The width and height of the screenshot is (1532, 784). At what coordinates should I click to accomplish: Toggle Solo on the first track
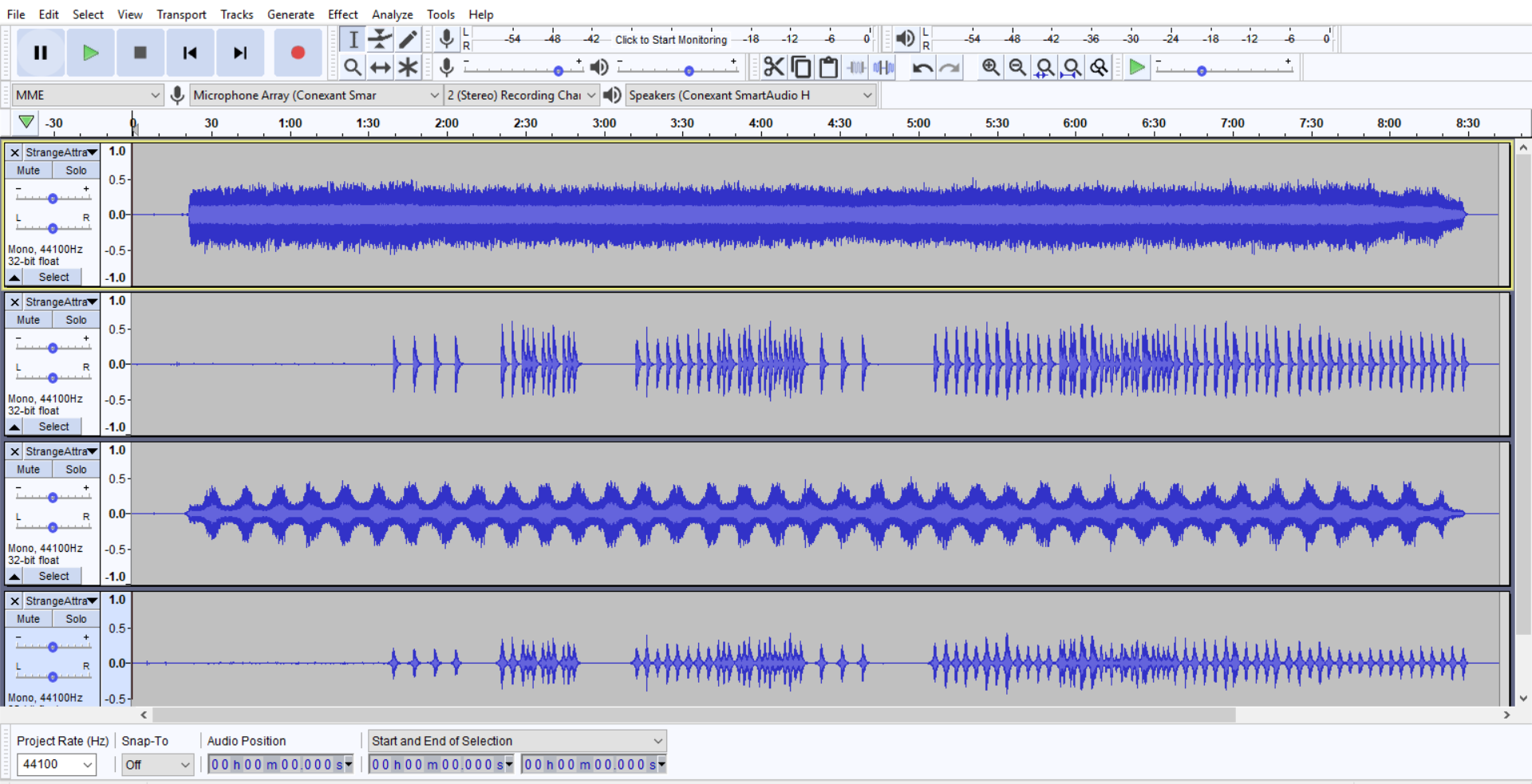[76, 170]
